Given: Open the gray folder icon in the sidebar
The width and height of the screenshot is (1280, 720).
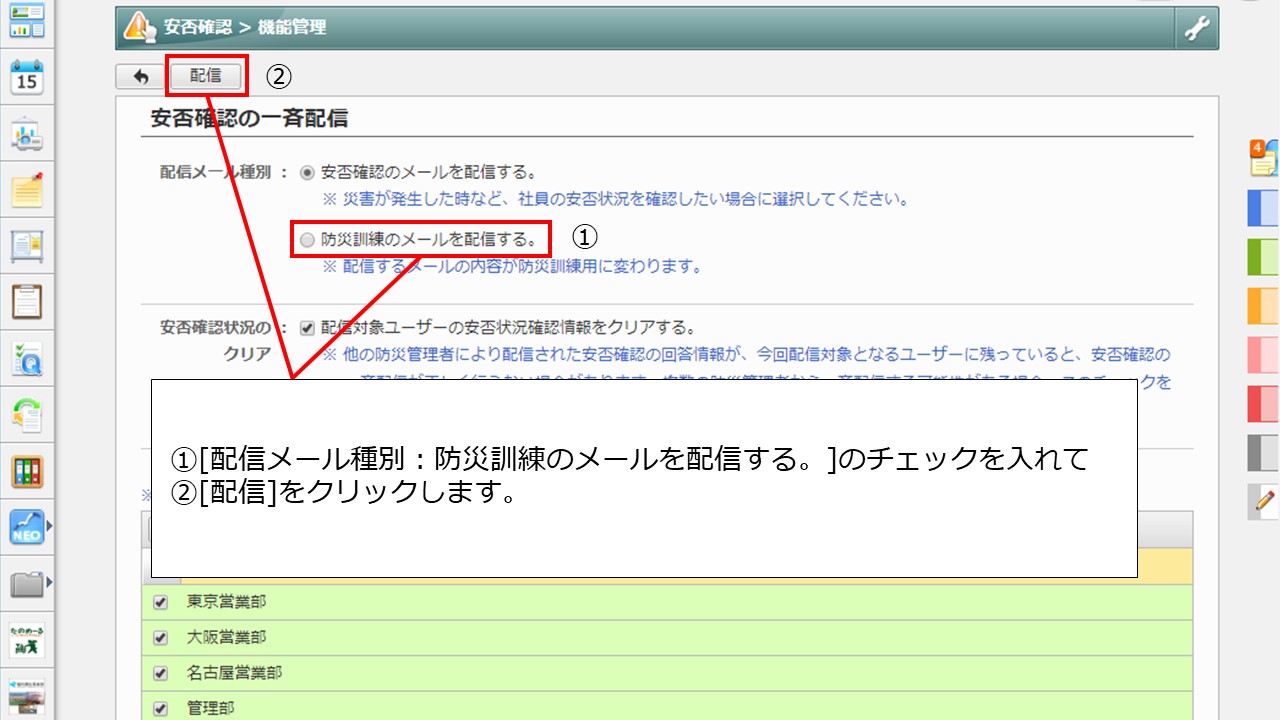Looking at the screenshot, I should coord(27,584).
